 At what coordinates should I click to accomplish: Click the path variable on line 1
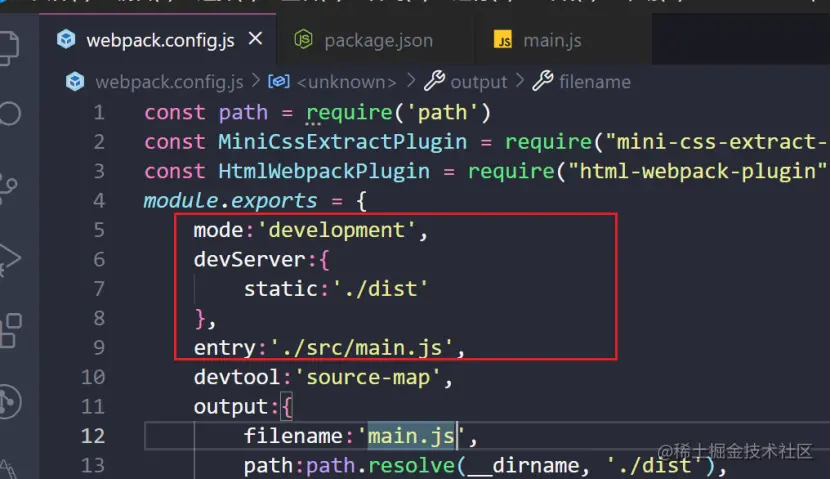(243, 113)
